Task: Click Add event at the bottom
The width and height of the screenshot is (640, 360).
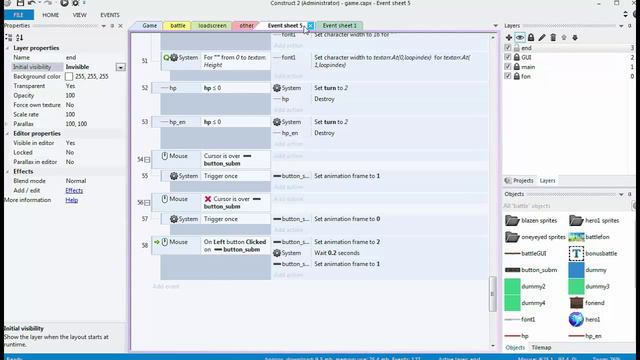Action: [166, 287]
